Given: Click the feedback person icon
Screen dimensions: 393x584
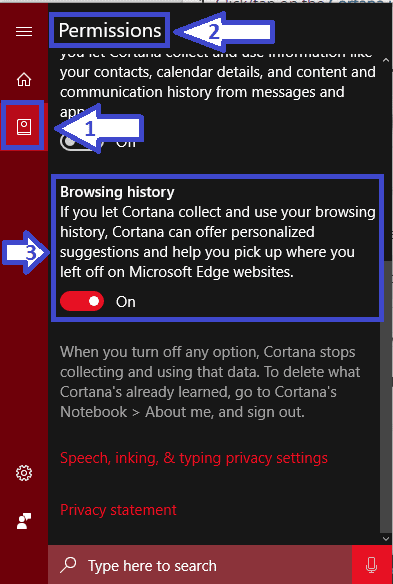Looking at the screenshot, I should click(x=24, y=521).
